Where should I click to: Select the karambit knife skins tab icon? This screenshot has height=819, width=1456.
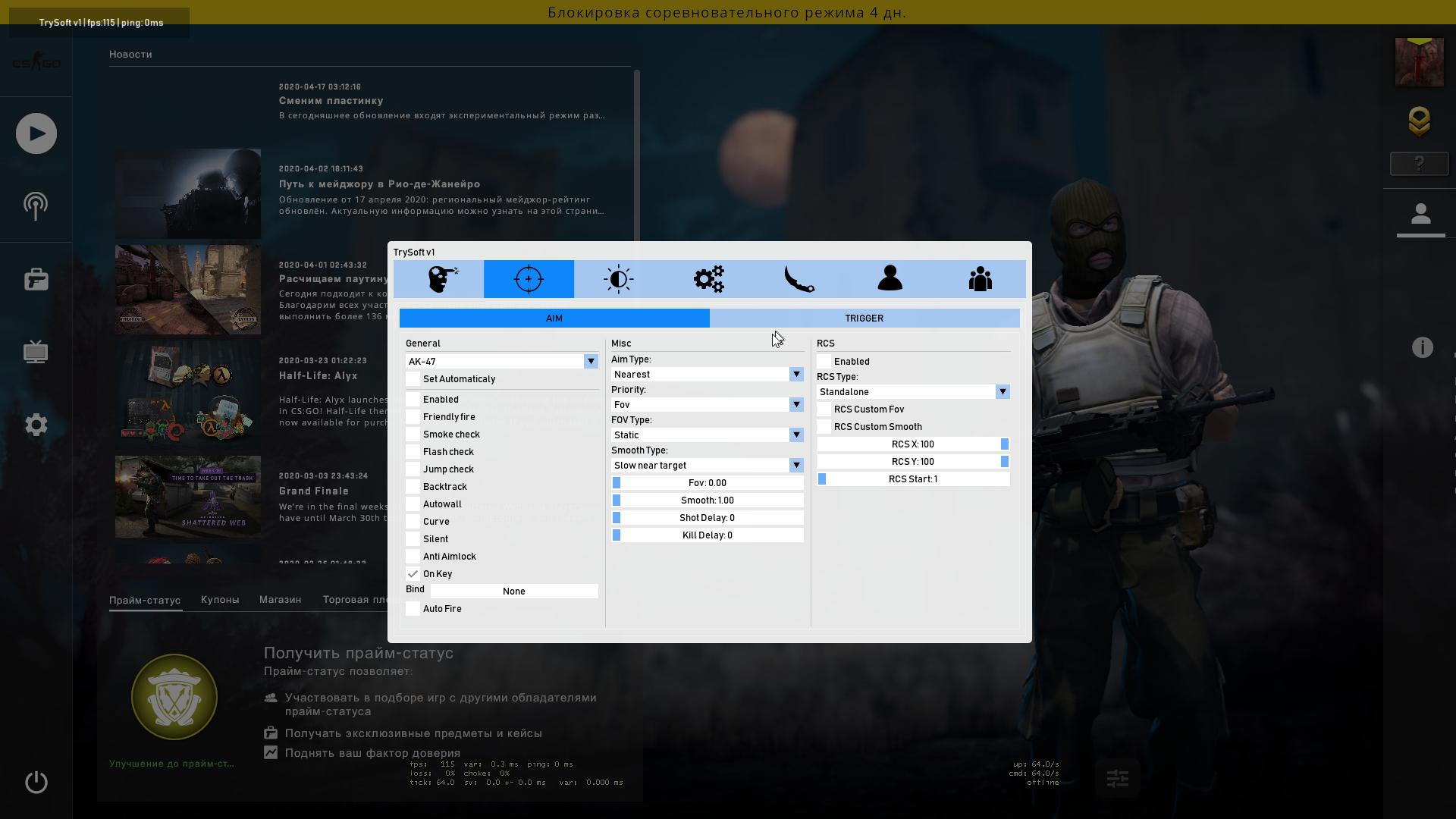(x=799, y=279)
